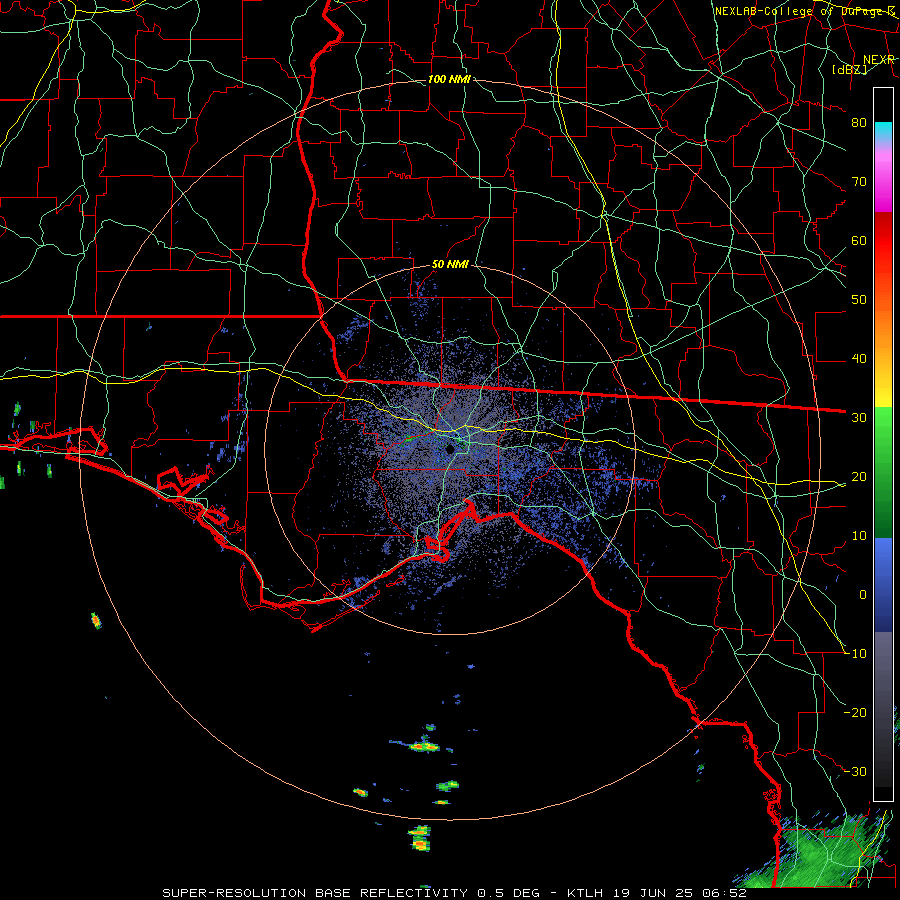Click the 60 dBZ scale label
The image size is (900, 900).
(859, 240)
